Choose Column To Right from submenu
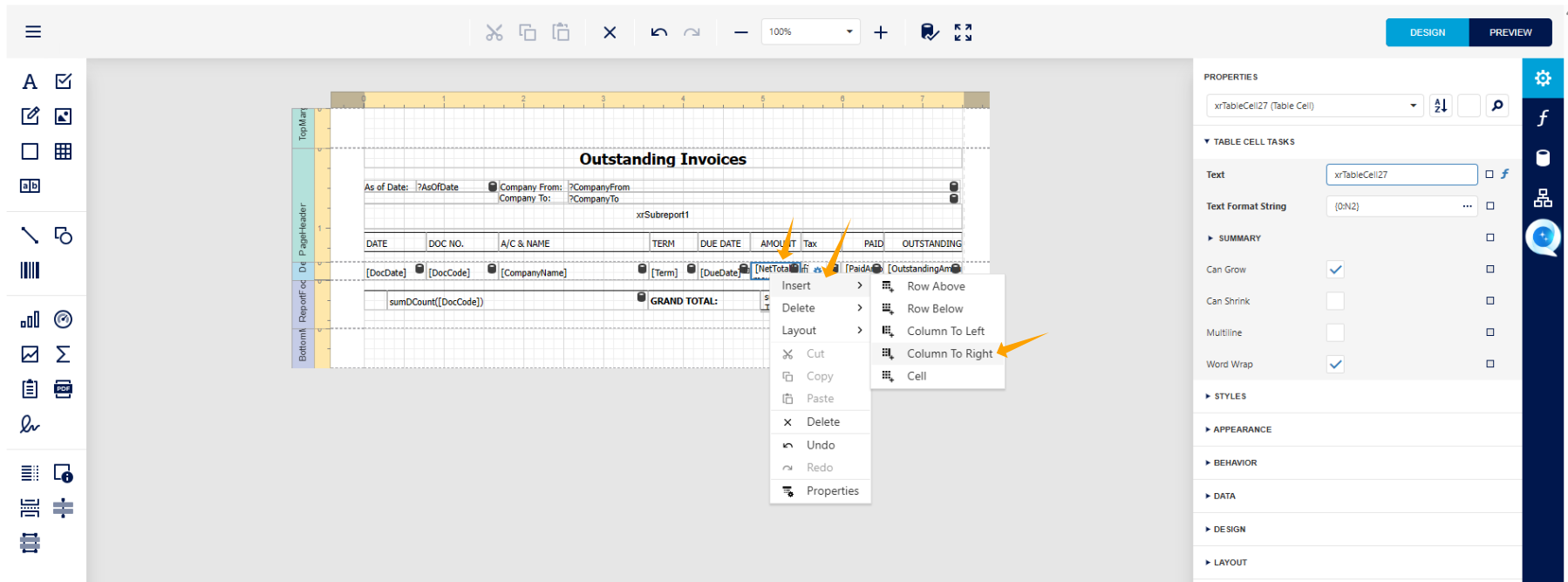The width and height of the screenshot is (1568, 582). [949, 353]
